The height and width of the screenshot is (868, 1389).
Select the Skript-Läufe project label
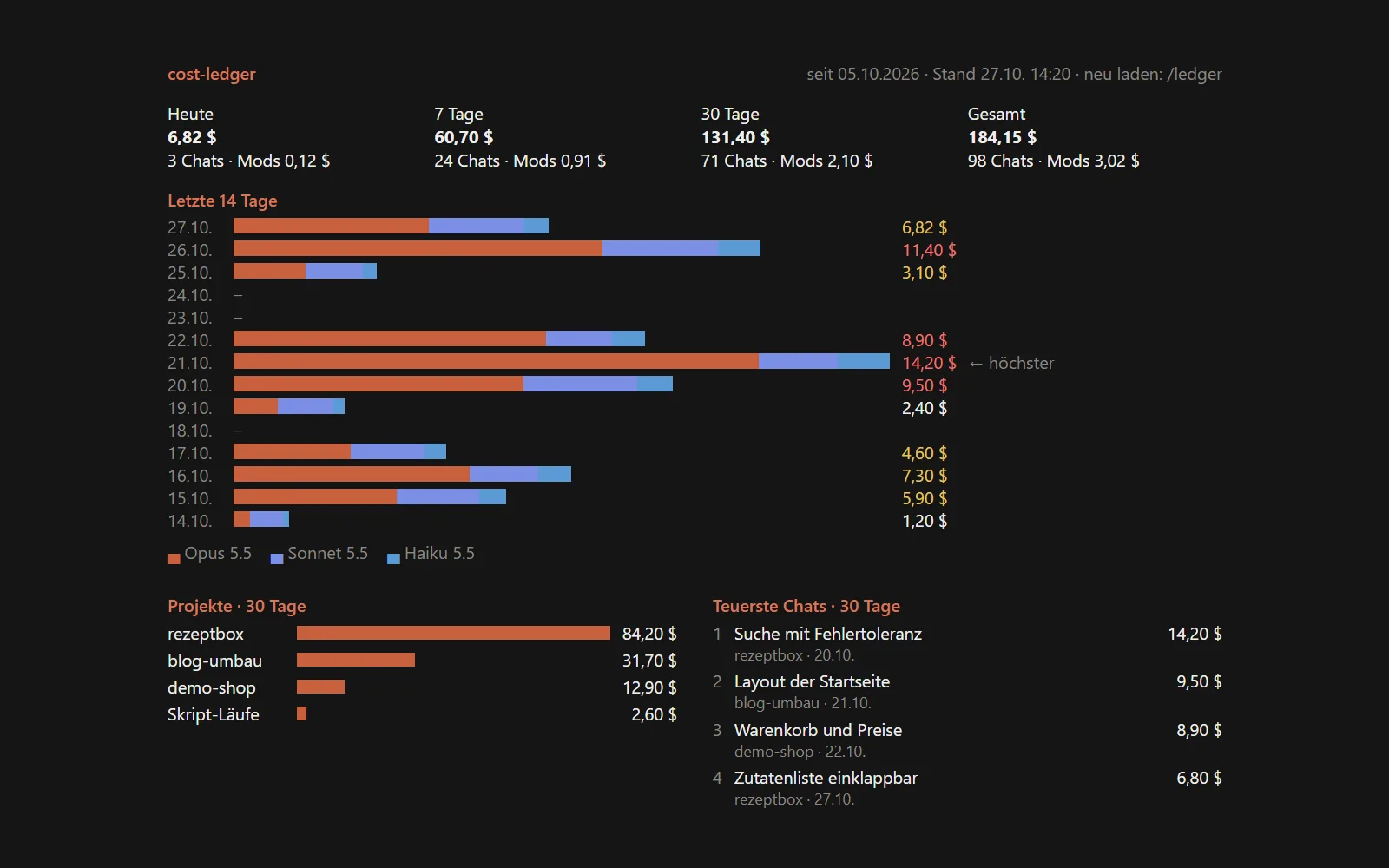click(214, 714)
